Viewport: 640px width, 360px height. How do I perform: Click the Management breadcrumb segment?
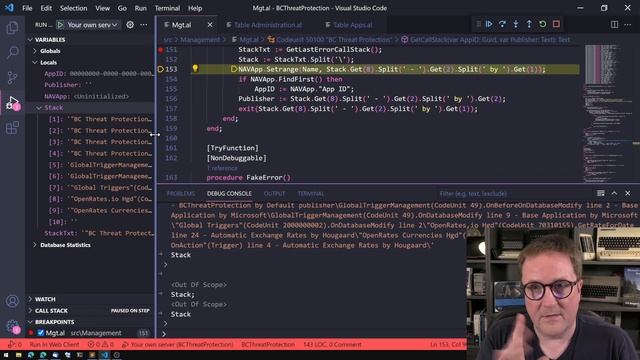[200, 40]
